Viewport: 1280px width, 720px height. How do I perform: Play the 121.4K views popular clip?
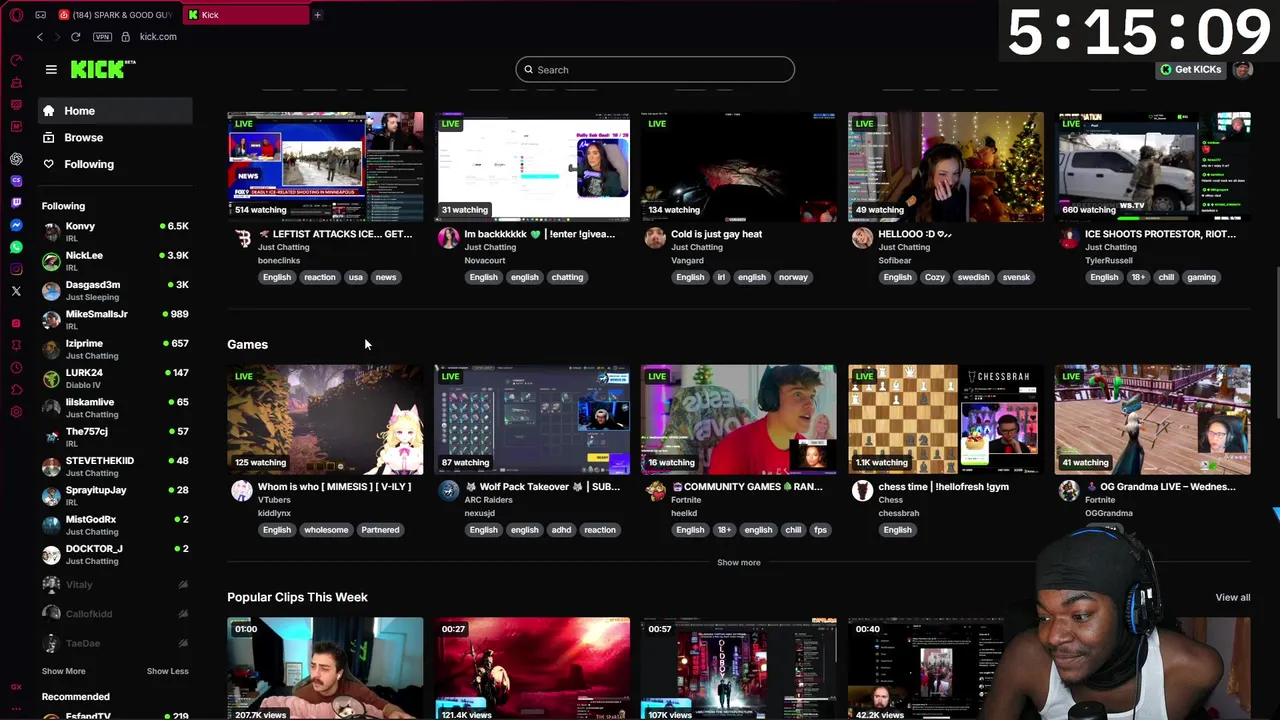(x=532, y=668)
